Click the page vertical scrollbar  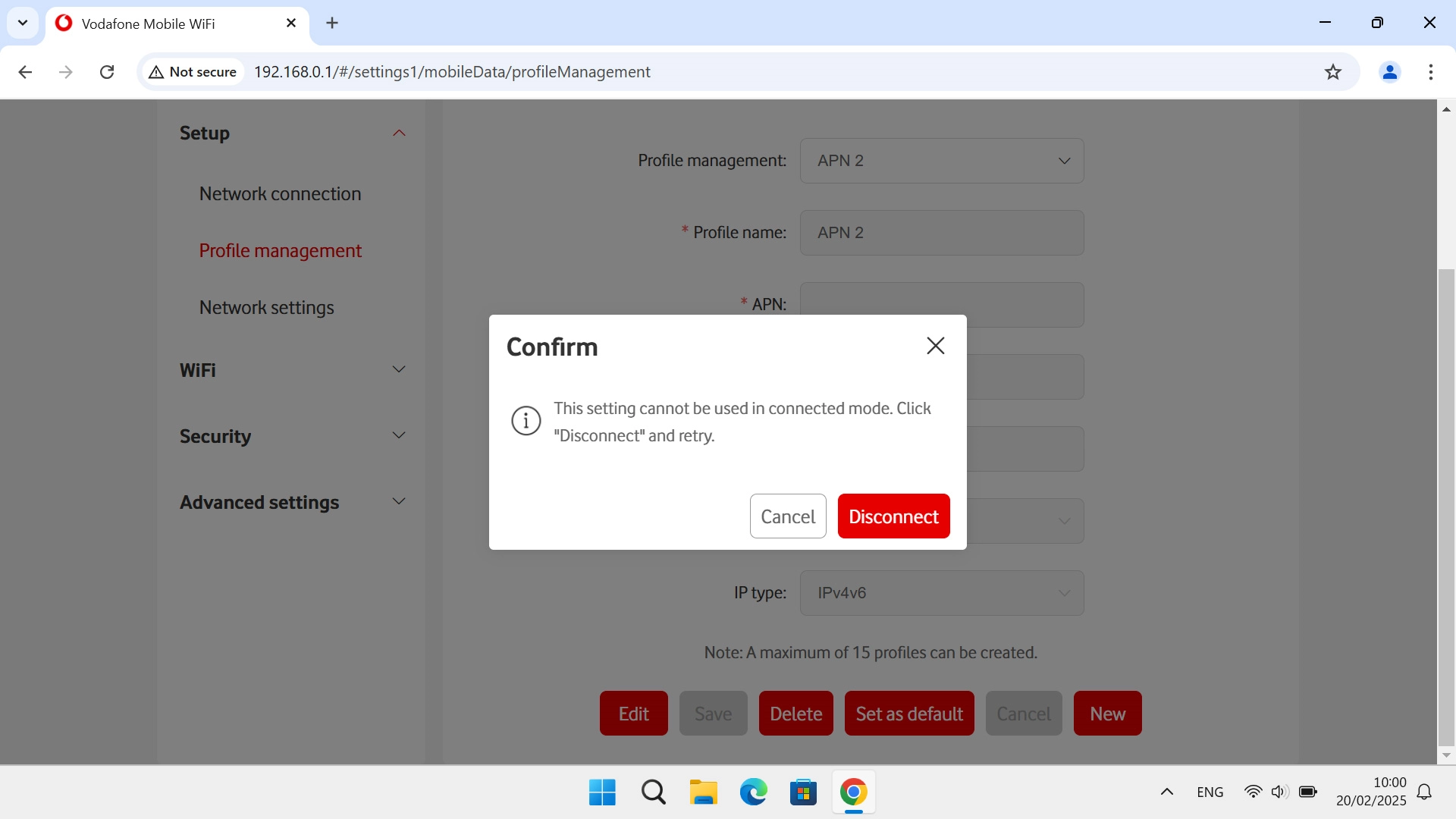click(x=1445, y=507)
